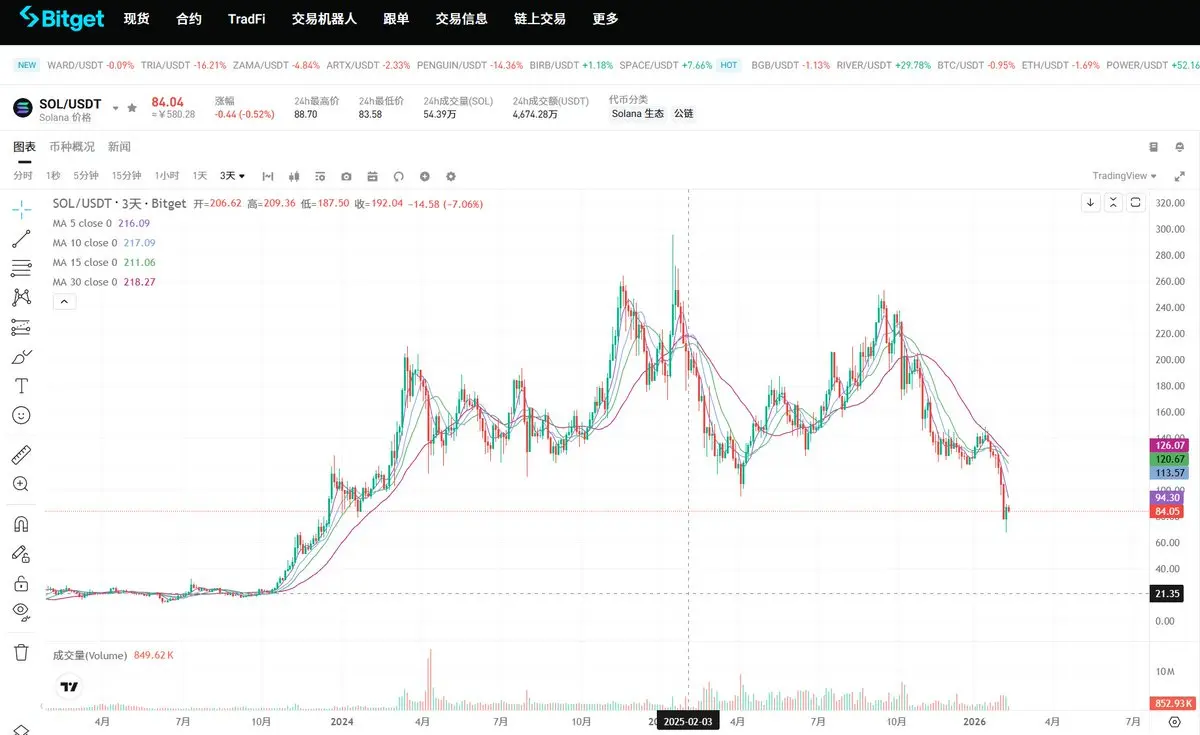Open the 交易信息 menu
The image size is (1200, 735).
pyautogui.click(x=462, y=19)
